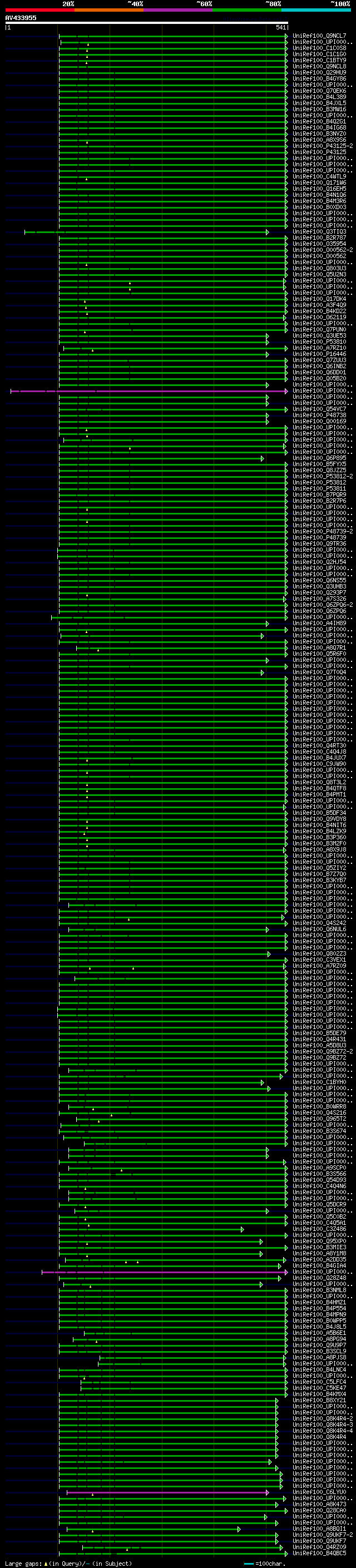Open the UniRef100_P48738 hit
Viewport: 356px width, 1568px height.
click(319, 415)
